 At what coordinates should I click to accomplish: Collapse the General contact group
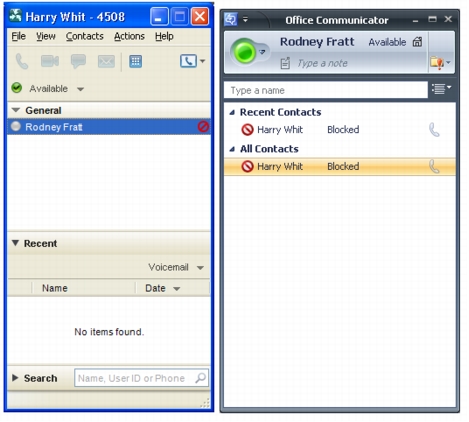[x=16, y=110]
